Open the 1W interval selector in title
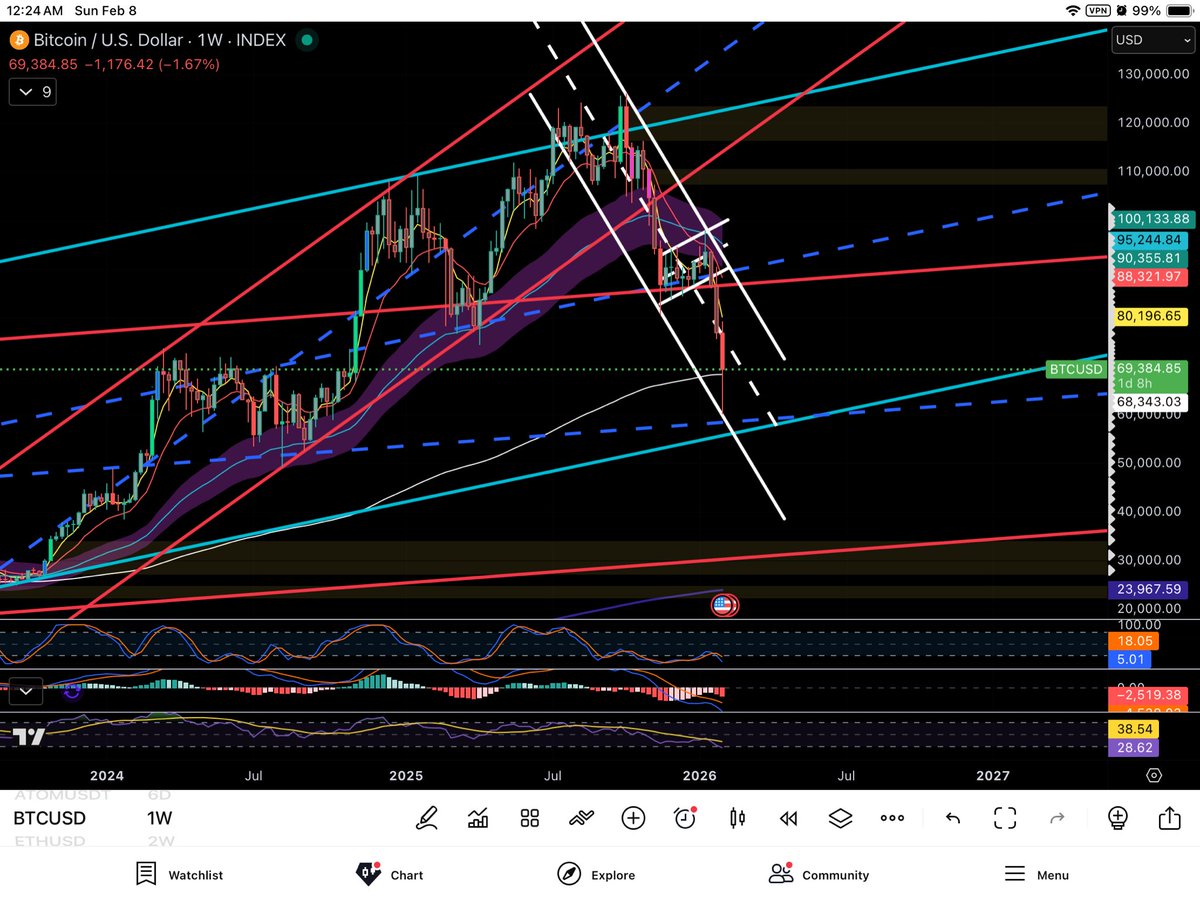Image resolution: width=1200 pixels, height=900 pixels. [x=210, y=41]
